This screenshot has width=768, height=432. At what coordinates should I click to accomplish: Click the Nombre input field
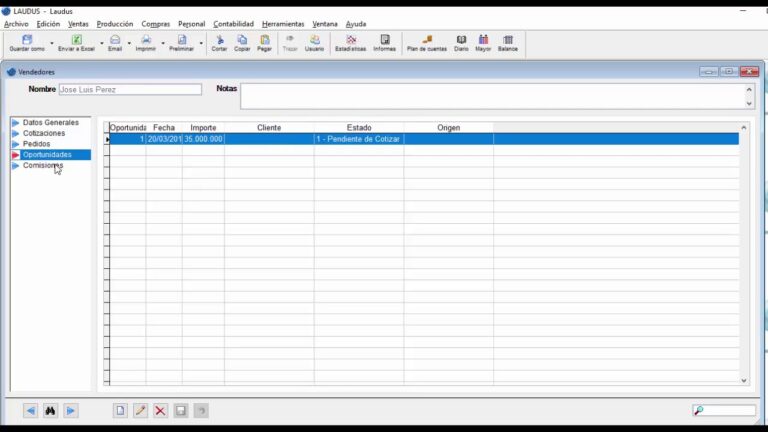tap(130, 90)
